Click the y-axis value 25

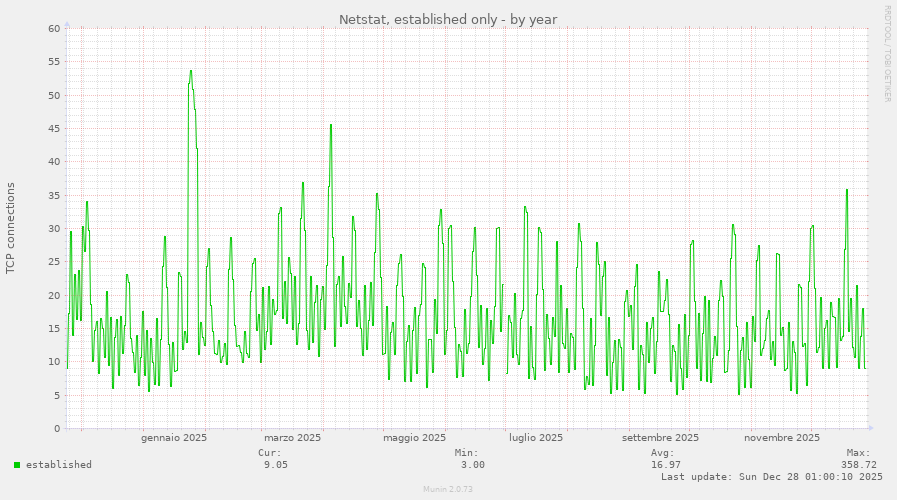coord(54,262)
